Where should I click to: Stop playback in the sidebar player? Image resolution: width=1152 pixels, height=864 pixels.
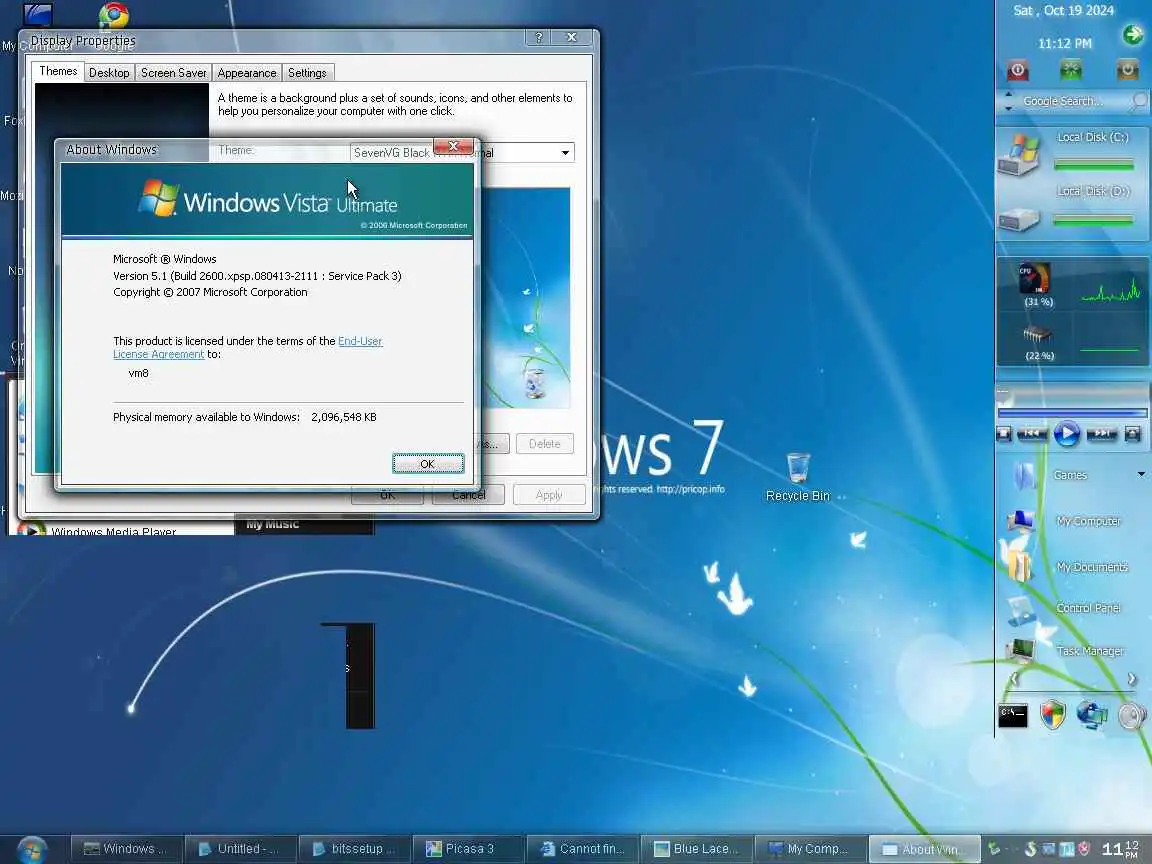click(1004, 434)
